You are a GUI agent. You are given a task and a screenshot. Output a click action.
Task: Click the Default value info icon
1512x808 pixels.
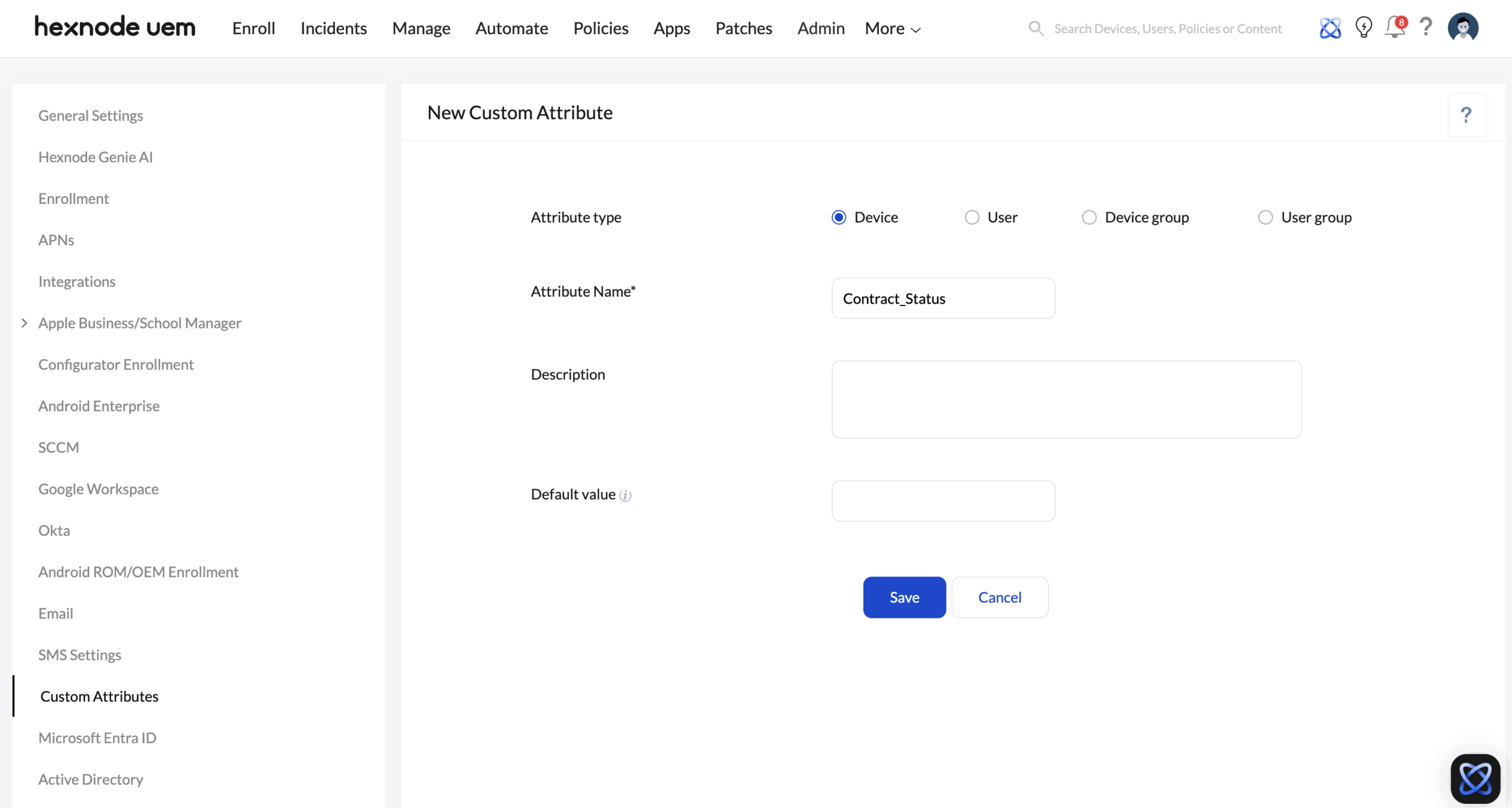coord(625,496)
